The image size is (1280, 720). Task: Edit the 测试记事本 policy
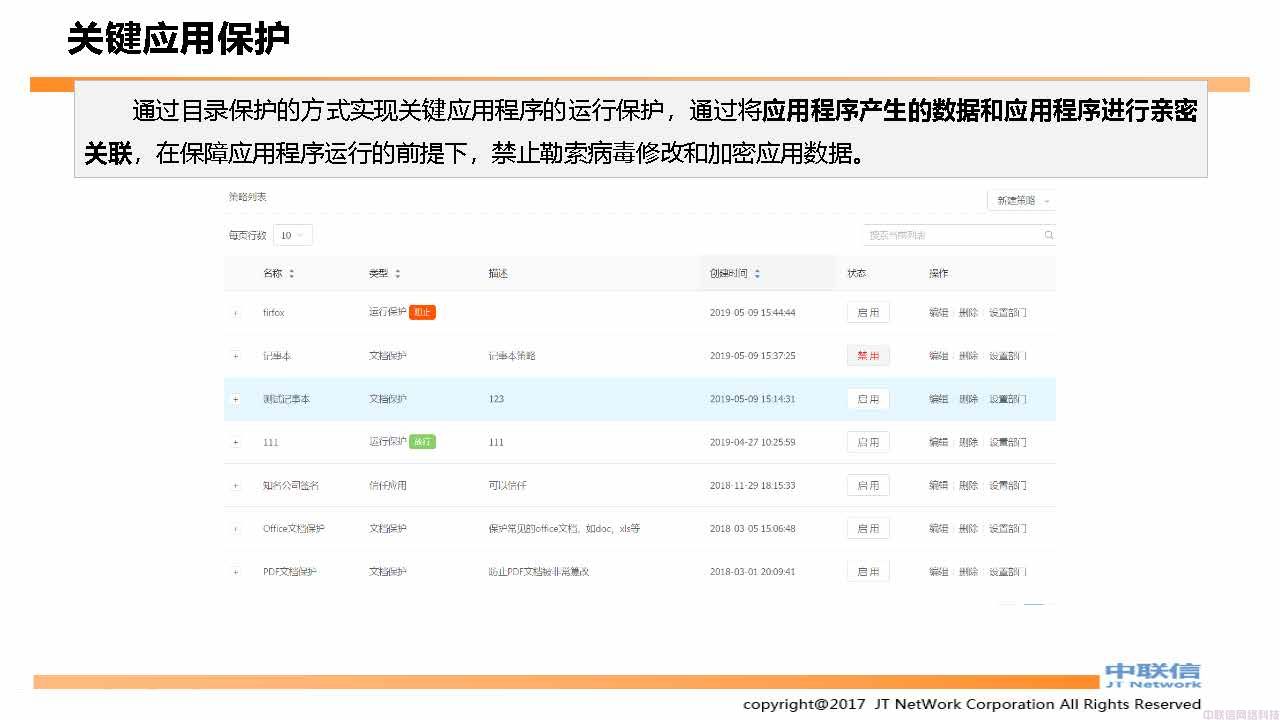(x=938, y=399)
